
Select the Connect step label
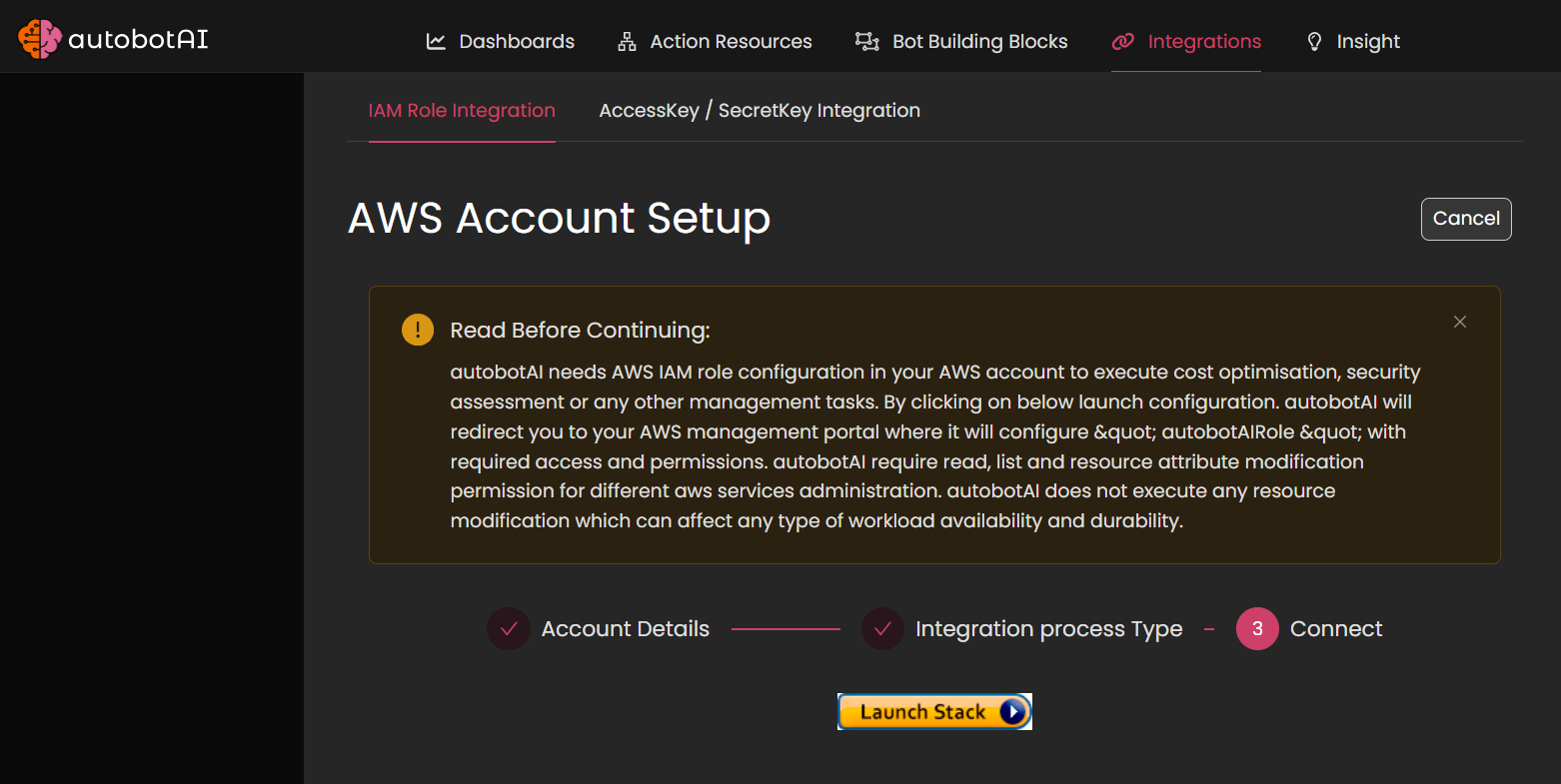point(1336,629)
